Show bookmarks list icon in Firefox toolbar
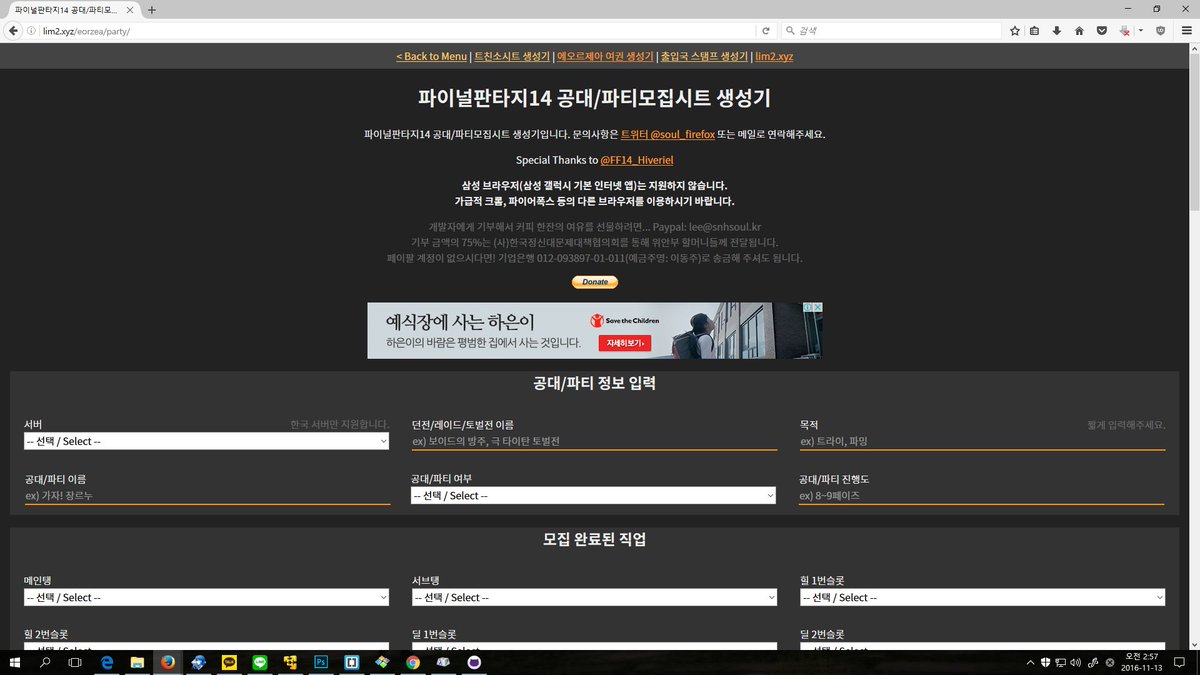 pyautogui.click(x=1035, y=31)
